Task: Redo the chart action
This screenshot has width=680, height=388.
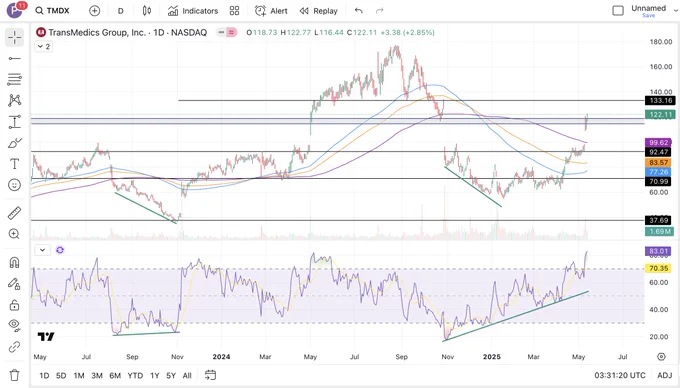Action: (x=380, y=11)
